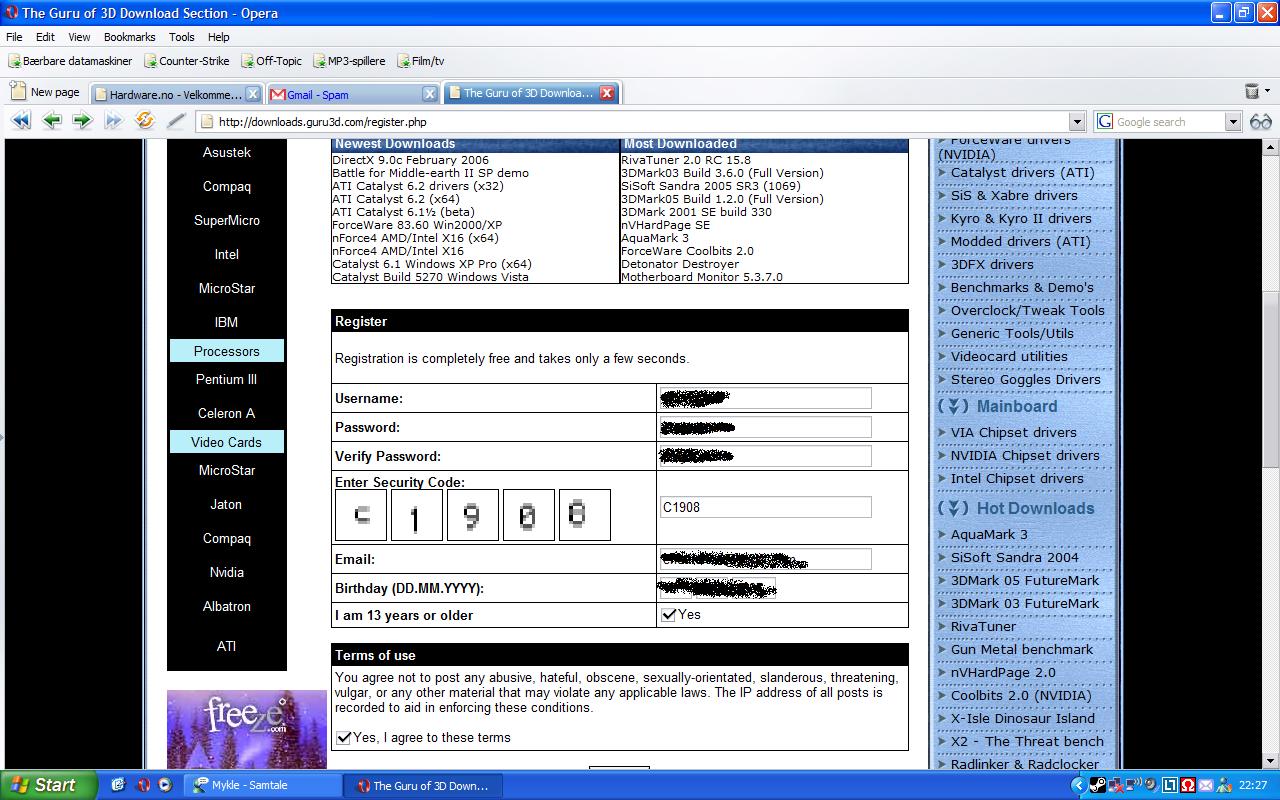
Task: Click the Processors sidebar heading
Action: [227, 351]
